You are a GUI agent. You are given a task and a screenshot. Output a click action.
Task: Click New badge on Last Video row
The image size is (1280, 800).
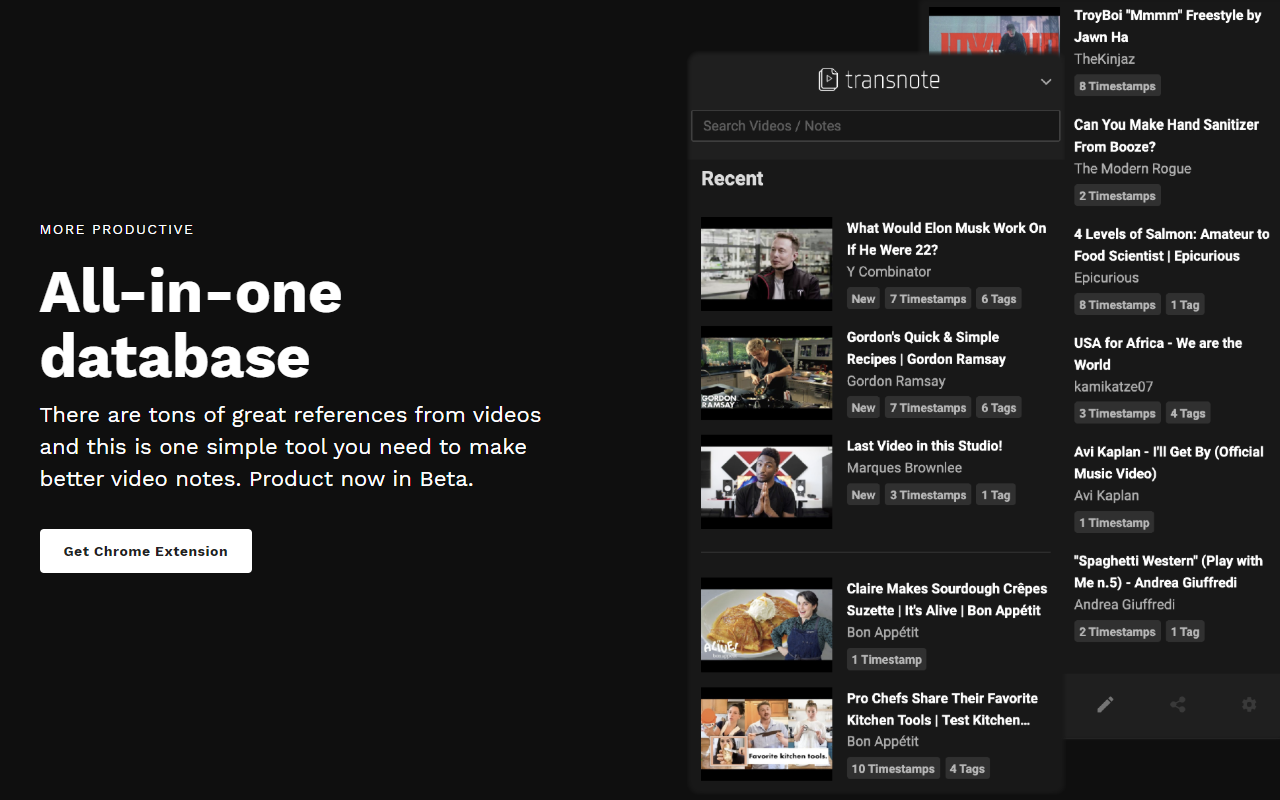[864, 495]
